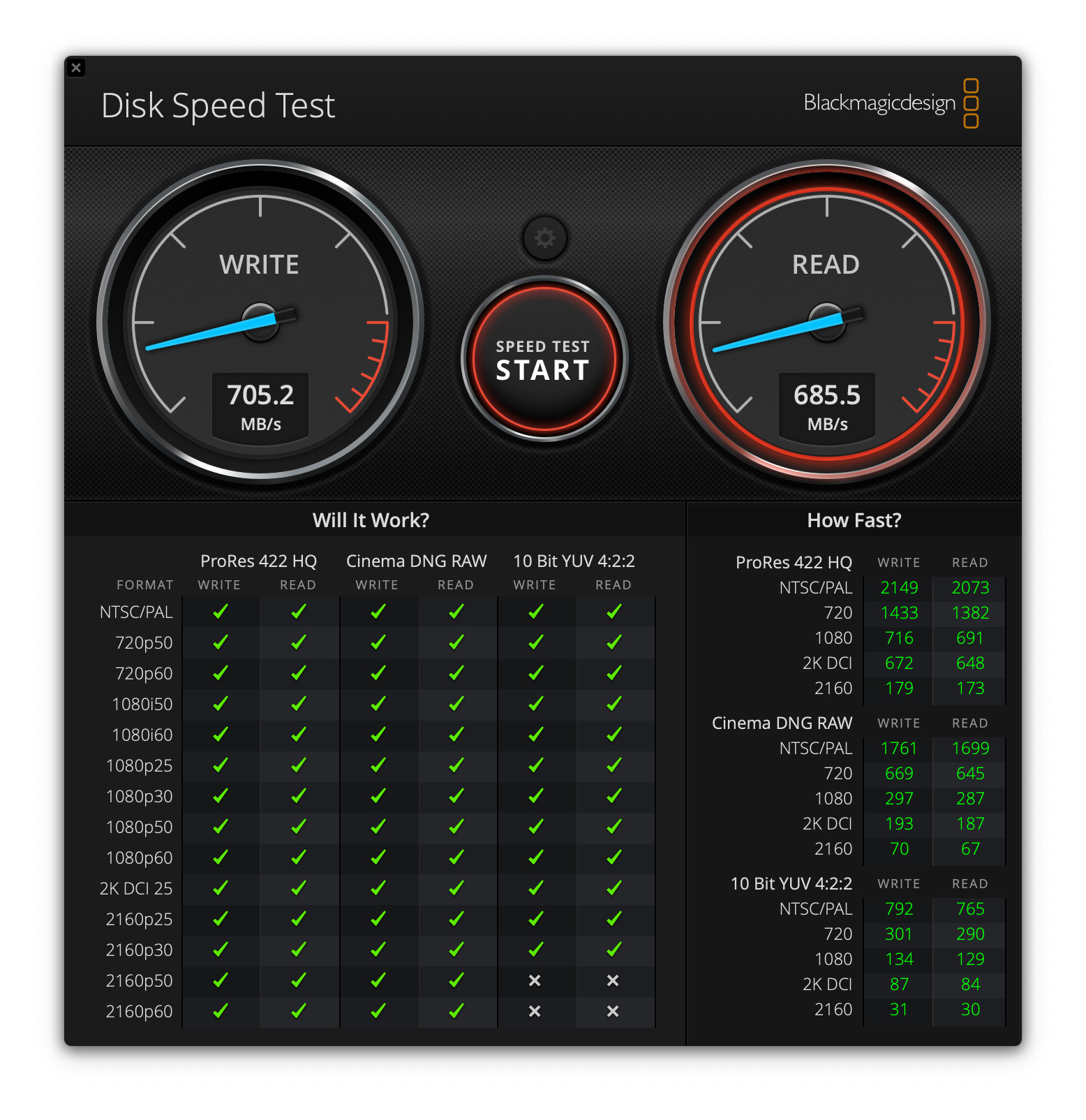This screenshot has width=1086, height=1120.
Task: Click Cinema DNG 1080 write value 297
Action: 899,799
